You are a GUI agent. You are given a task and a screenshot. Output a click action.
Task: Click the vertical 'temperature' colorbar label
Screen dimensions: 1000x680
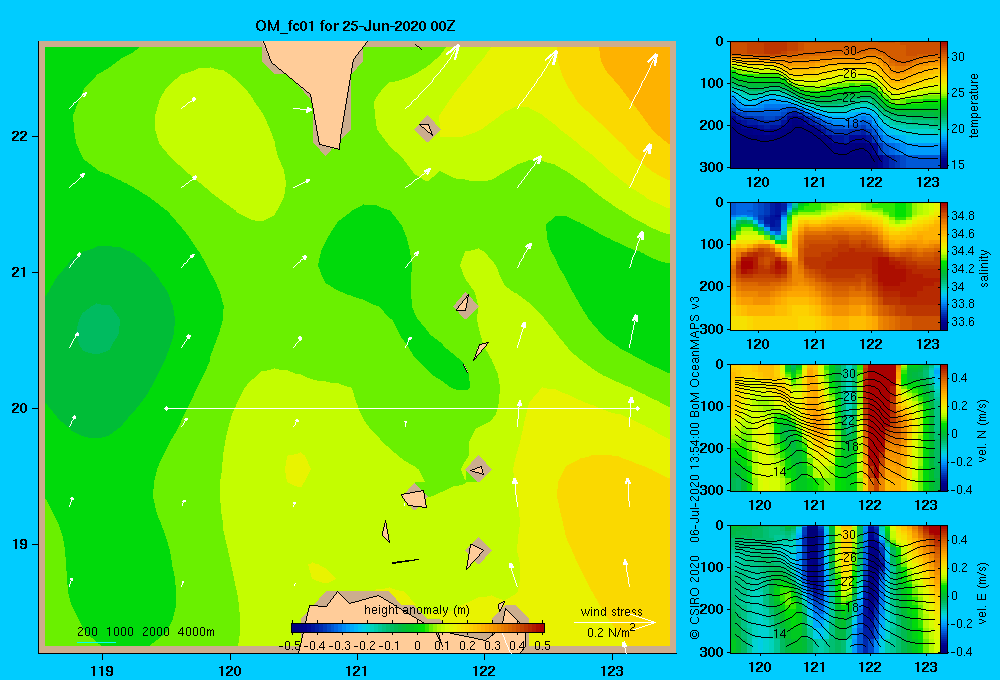pos(974,105)
